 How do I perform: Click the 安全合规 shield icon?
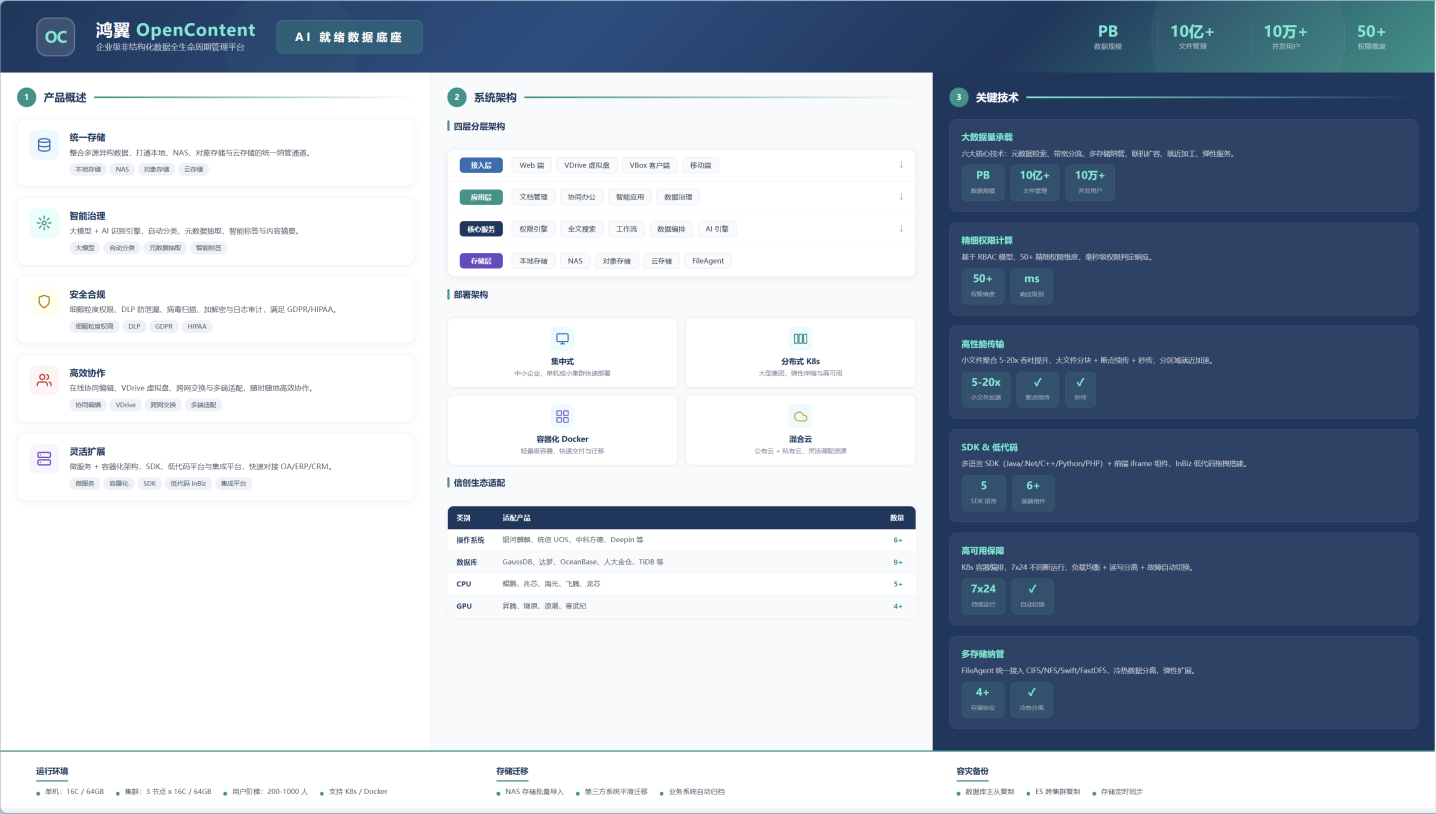click(44, 301)
